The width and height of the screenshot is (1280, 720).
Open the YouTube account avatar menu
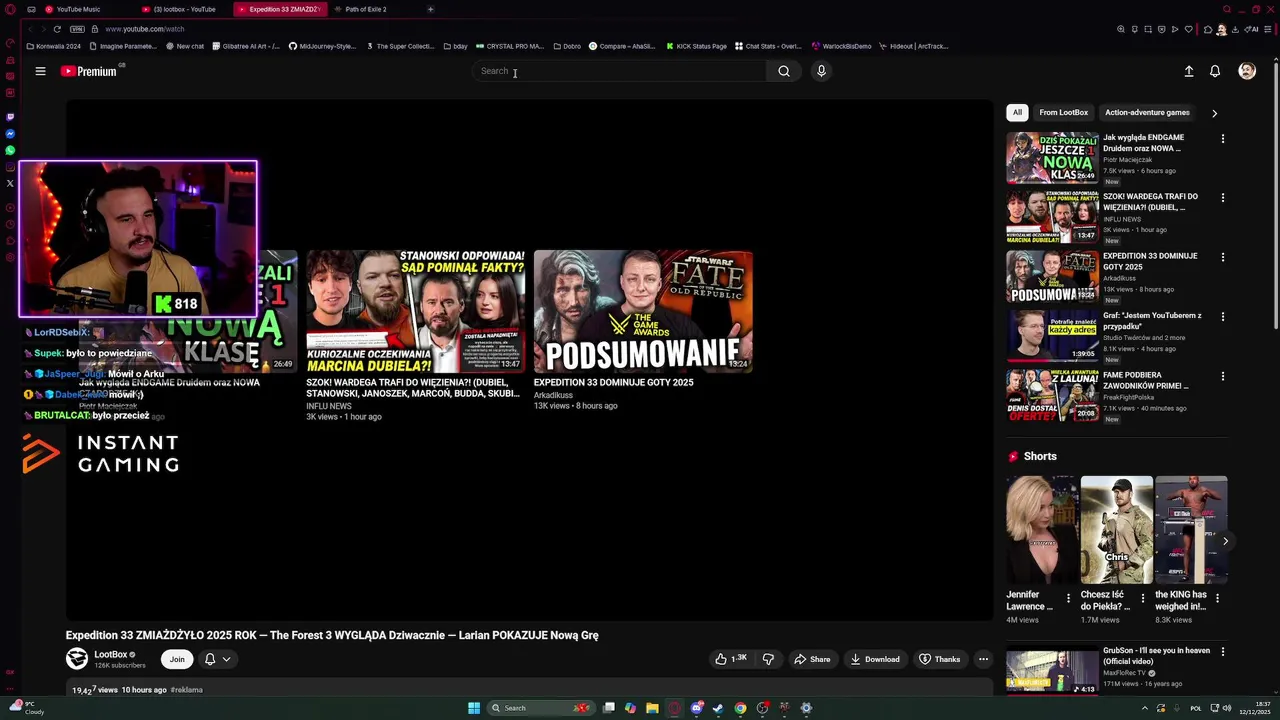pyautogui.click(x=1247, y=71)
